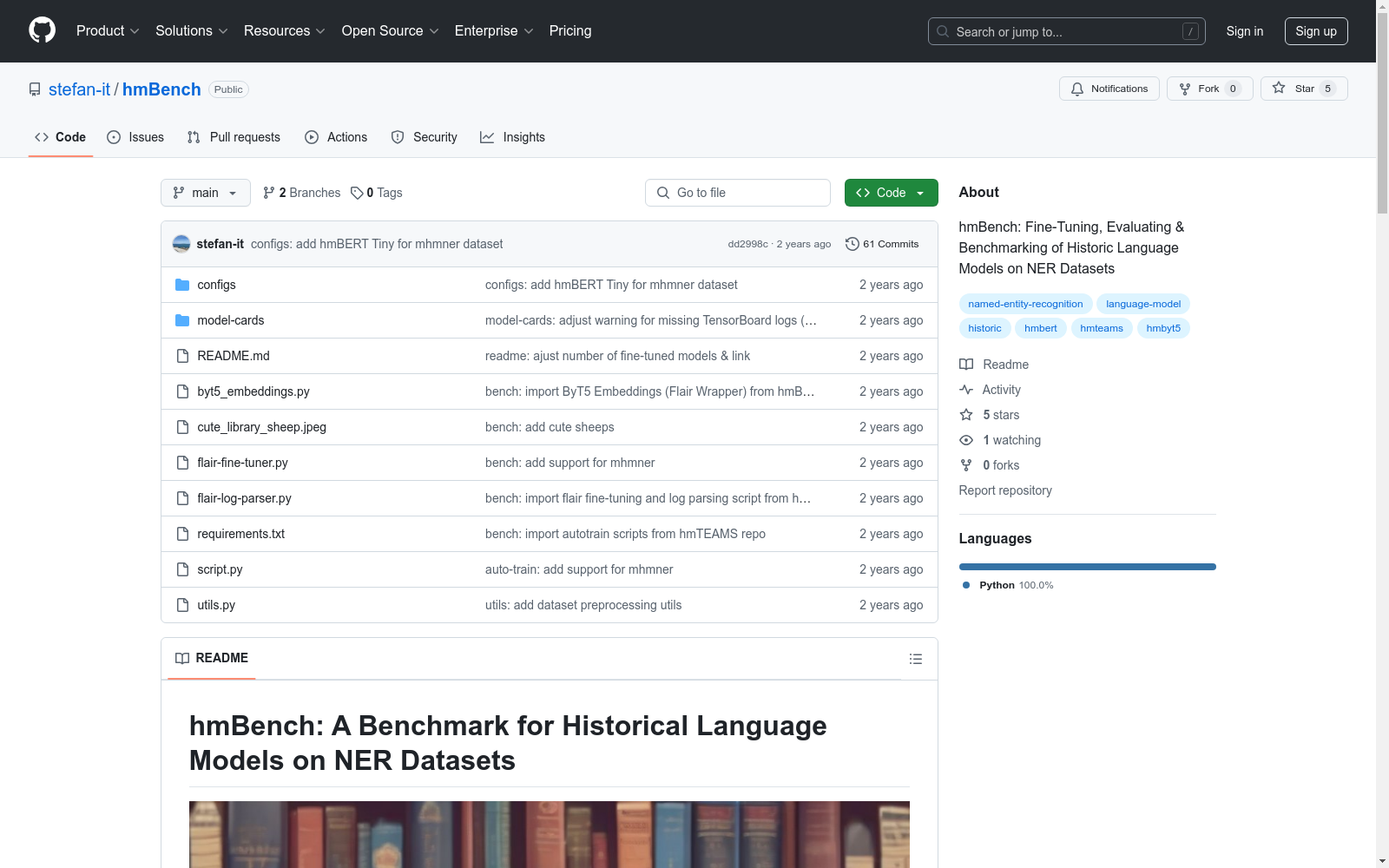Click the utils.py file icon
1389x868 pixels.
coord(182,605)
